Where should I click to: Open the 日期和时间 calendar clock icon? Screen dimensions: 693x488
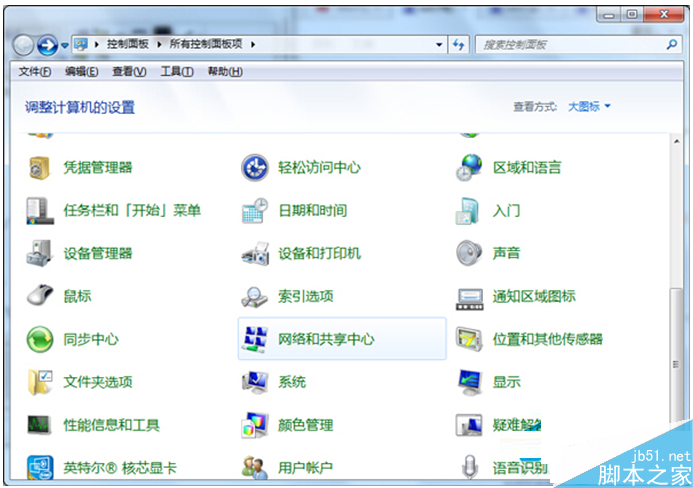(255, 211)
